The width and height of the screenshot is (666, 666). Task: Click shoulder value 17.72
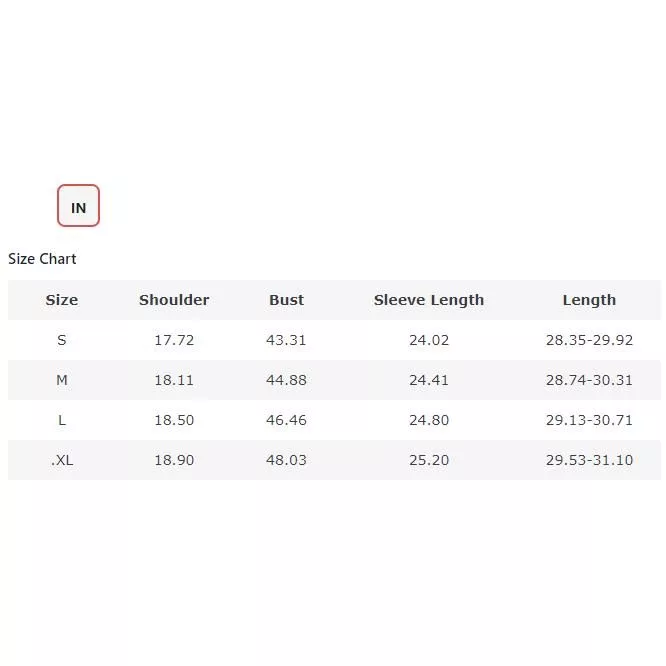point(174,340)
